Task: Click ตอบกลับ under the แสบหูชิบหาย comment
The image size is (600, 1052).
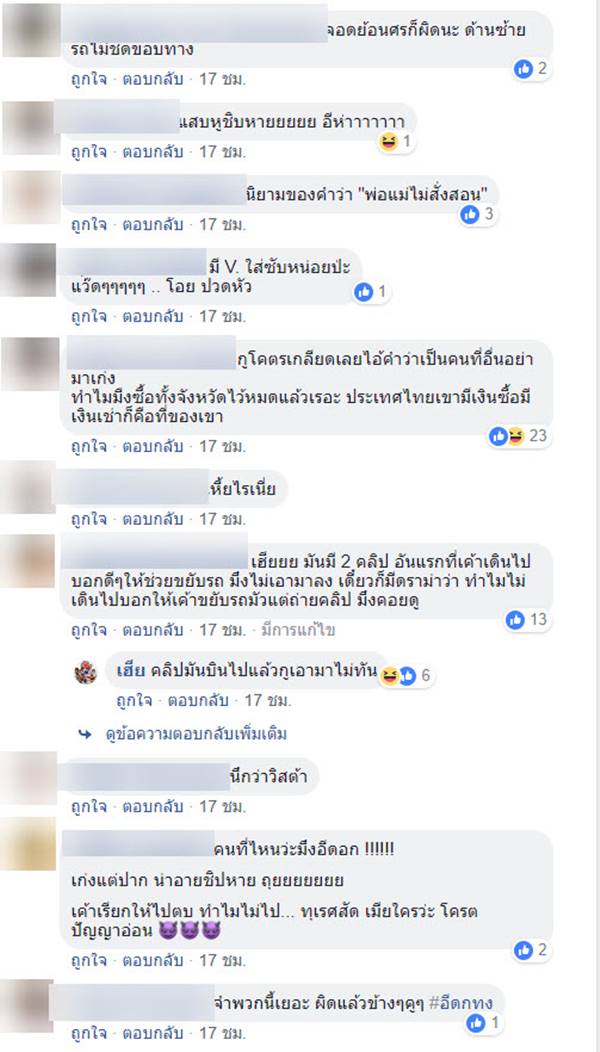Action: pyautogui.click(x=152, y=152)
